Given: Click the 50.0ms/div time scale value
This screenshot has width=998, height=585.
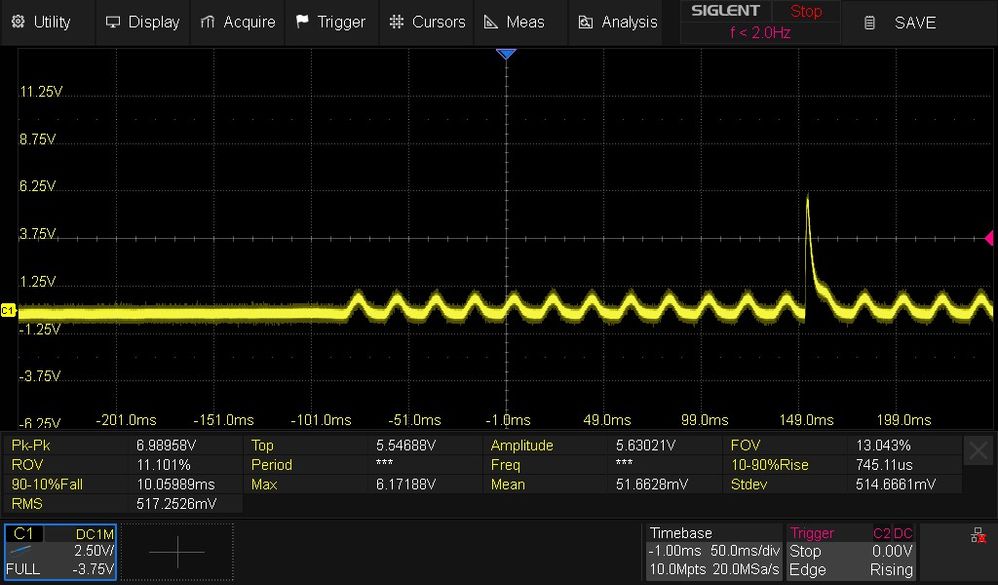Looking at the screenshot, I should [745, 551].
